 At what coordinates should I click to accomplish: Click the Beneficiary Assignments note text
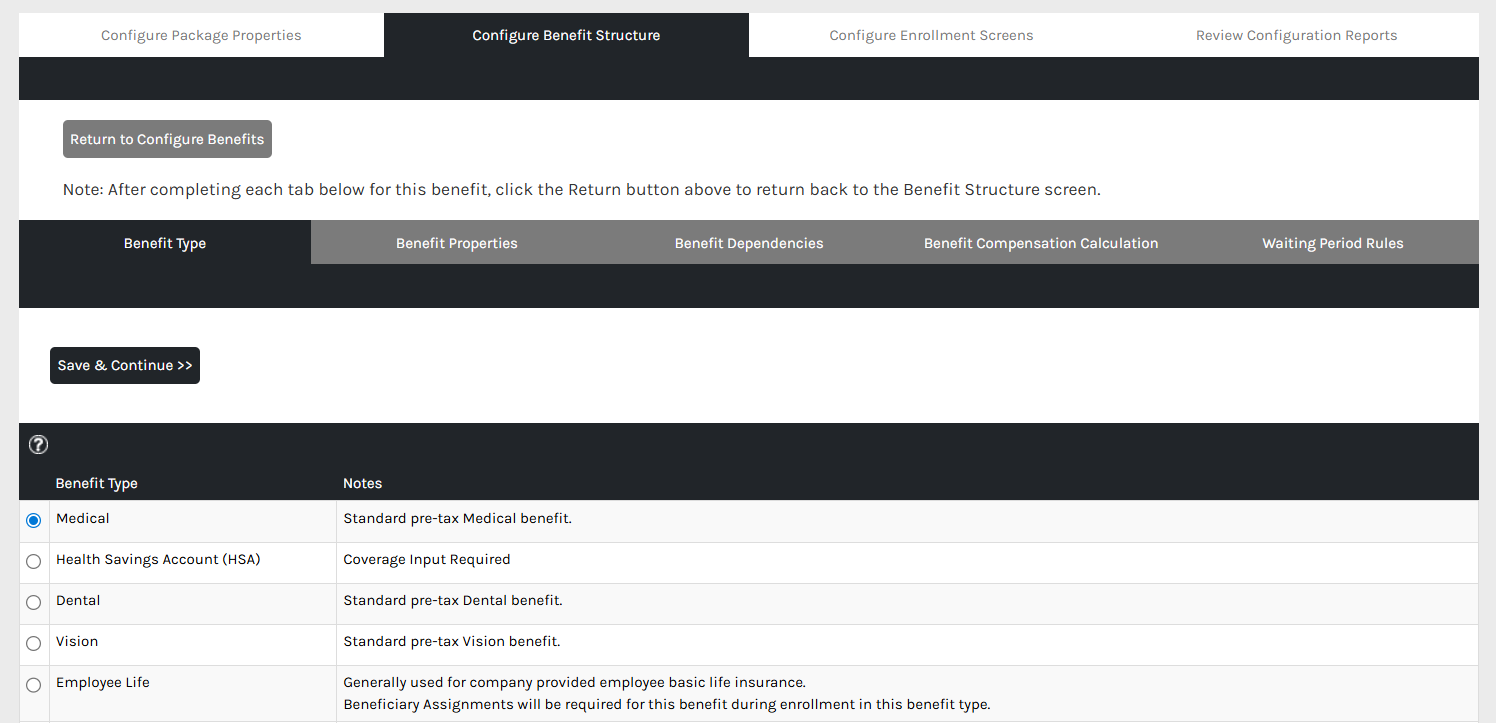tap(666, 704)
